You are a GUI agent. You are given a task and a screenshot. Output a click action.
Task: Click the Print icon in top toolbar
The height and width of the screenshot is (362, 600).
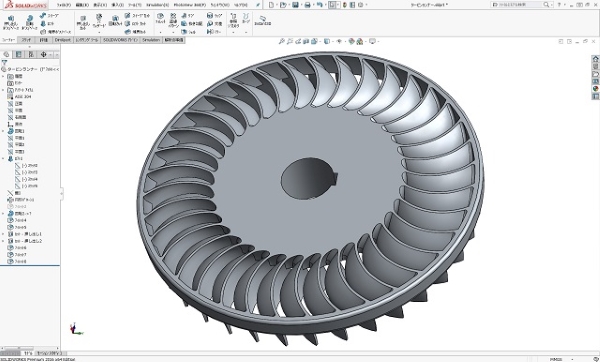point(307,5)
